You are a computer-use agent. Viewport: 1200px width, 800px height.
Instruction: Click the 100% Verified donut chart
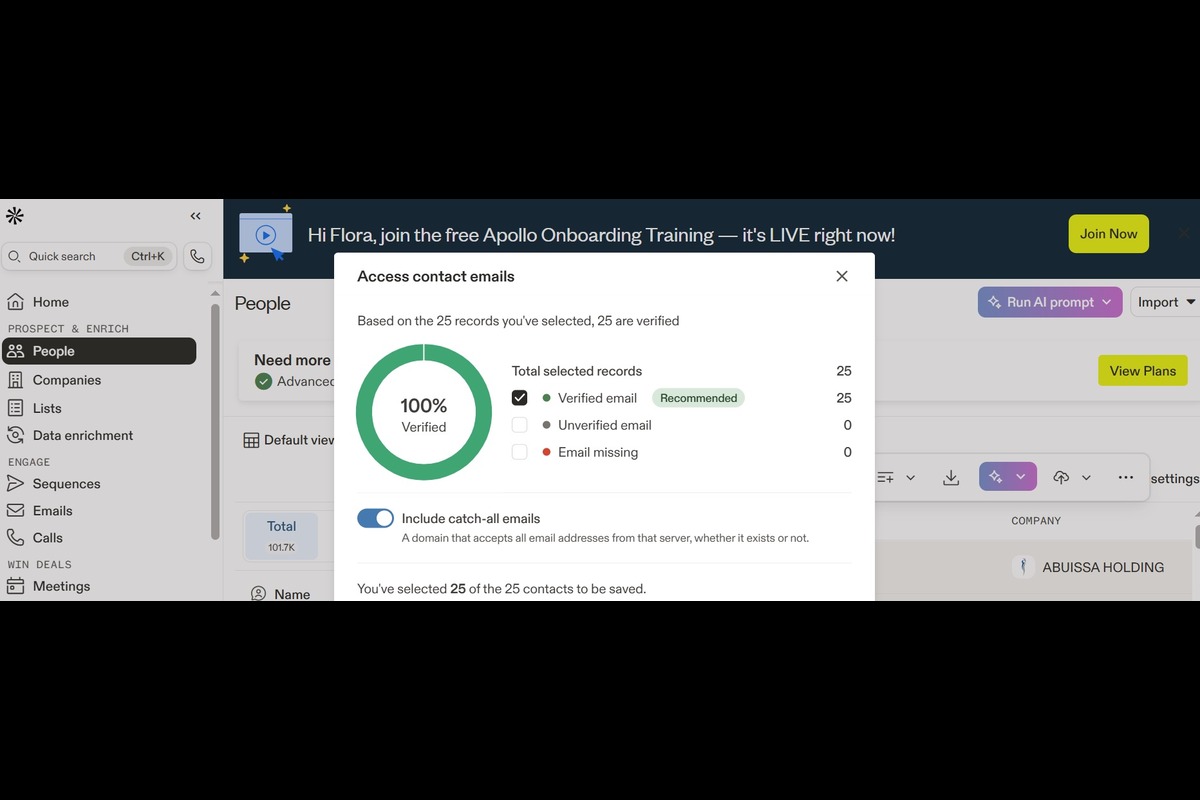(x=424, y=412)
